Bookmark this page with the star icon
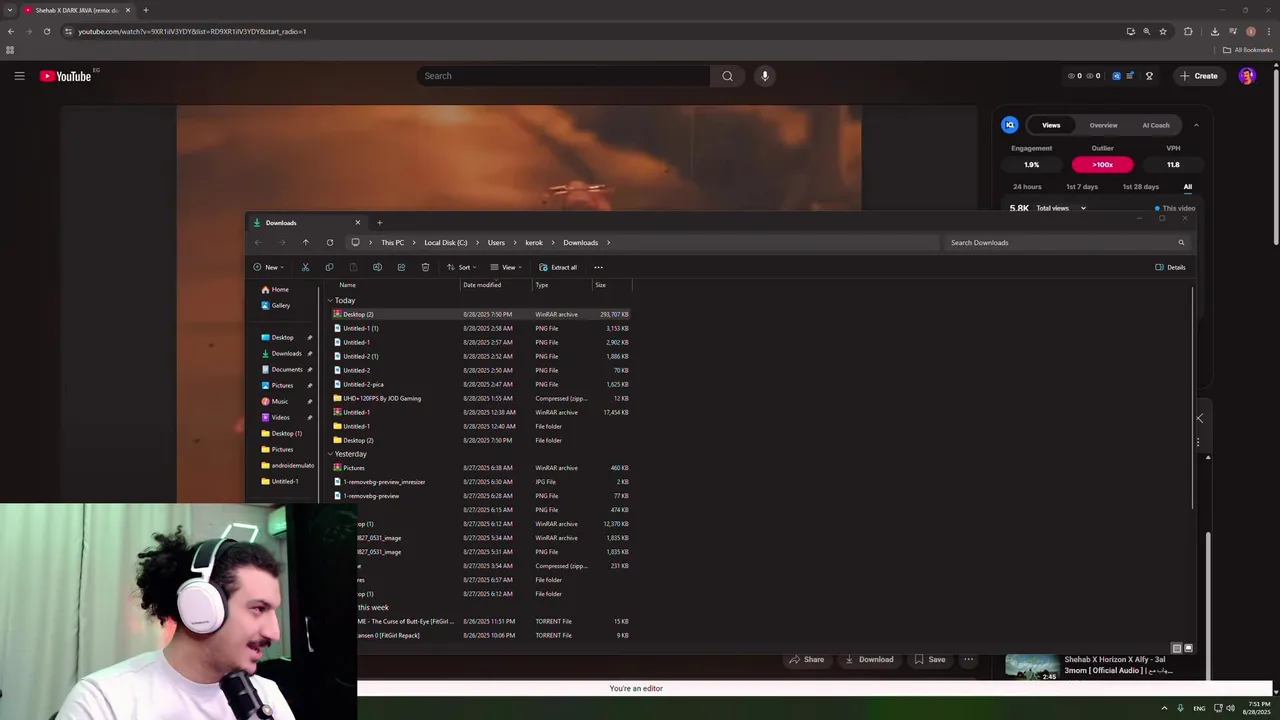Screen dimensions: 1280x720 tap(1163, 31)
